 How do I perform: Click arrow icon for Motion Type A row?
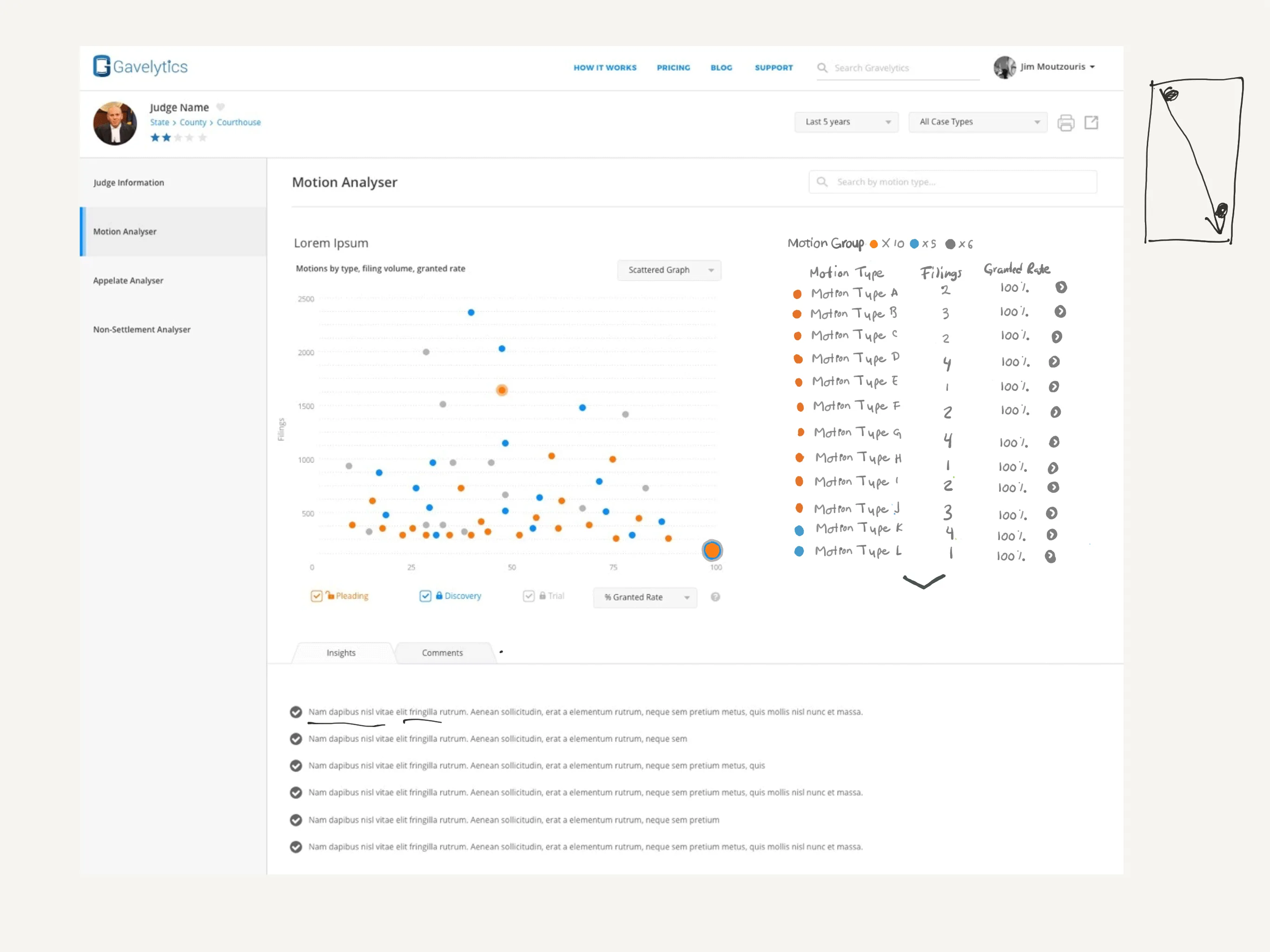1060,287
